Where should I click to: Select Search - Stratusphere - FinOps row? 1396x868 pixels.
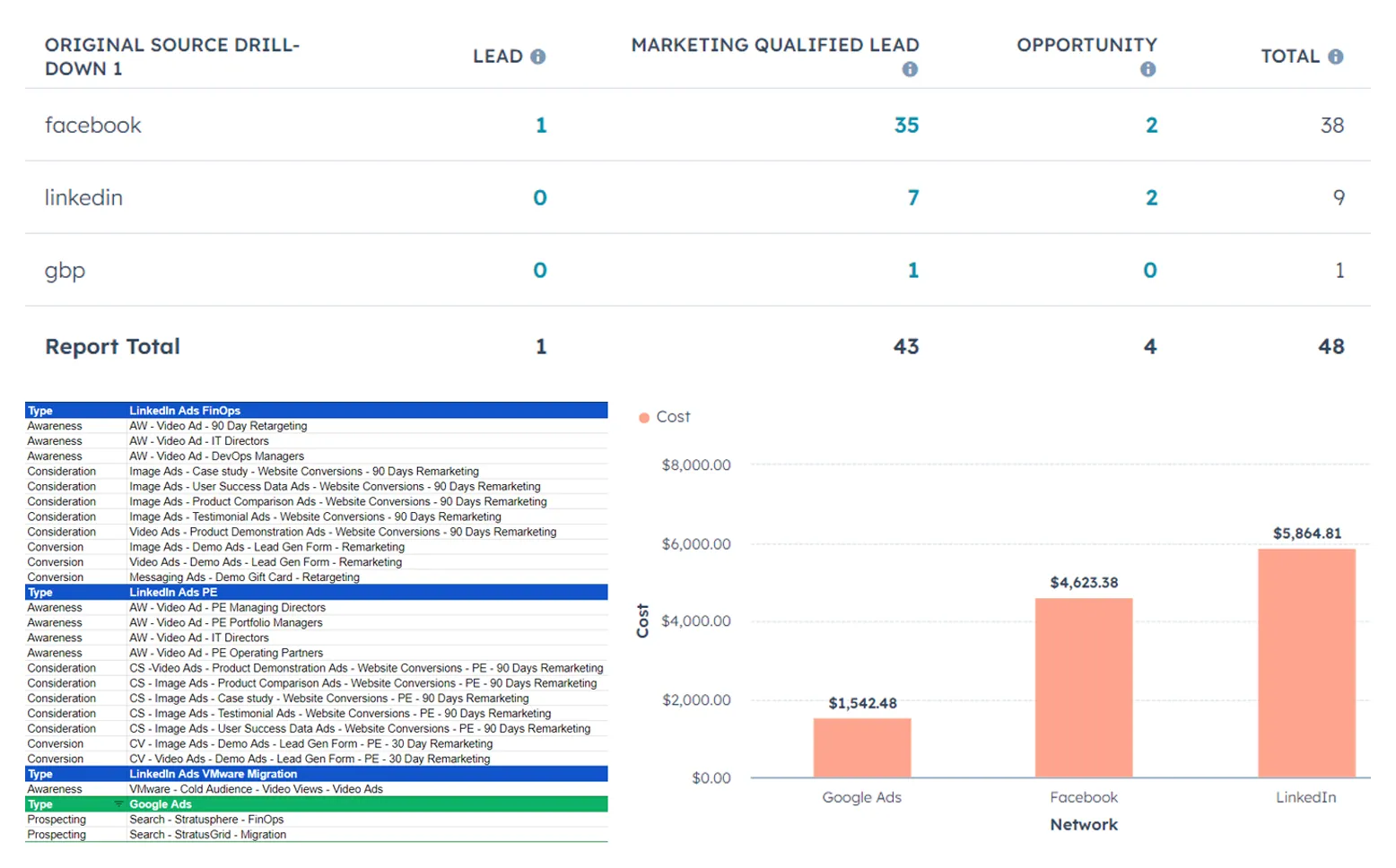317,820
